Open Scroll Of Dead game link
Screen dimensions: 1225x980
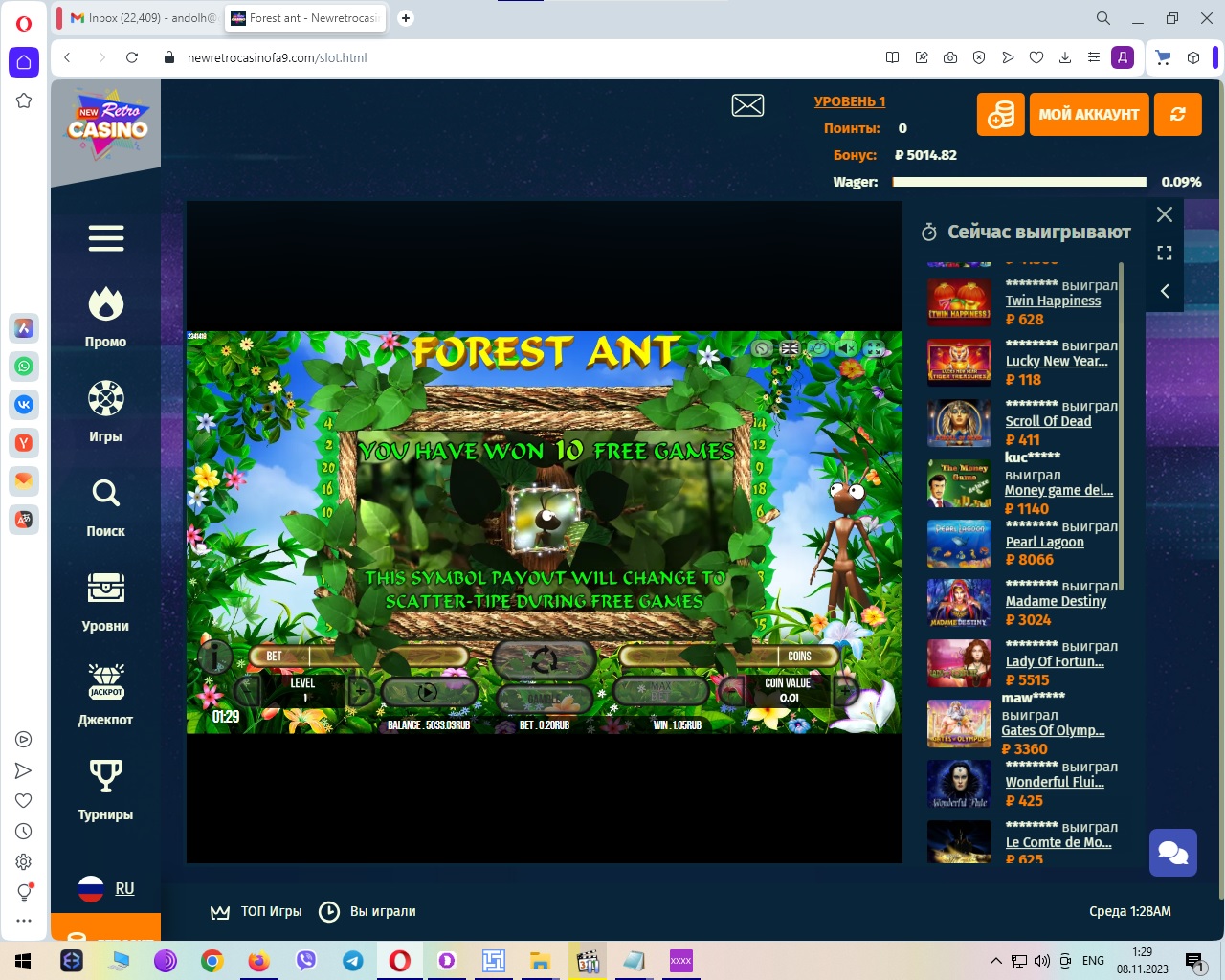[x=1048, y=421]
